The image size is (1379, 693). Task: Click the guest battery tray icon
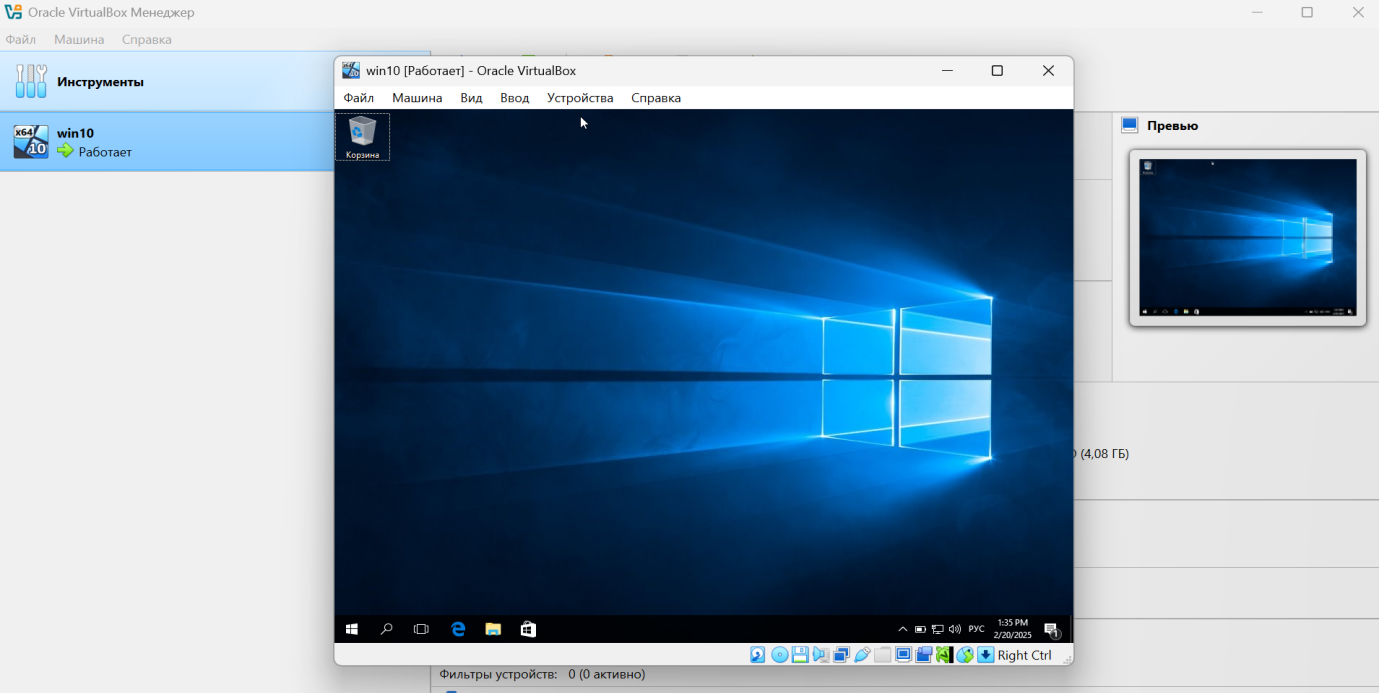point(920,629)
